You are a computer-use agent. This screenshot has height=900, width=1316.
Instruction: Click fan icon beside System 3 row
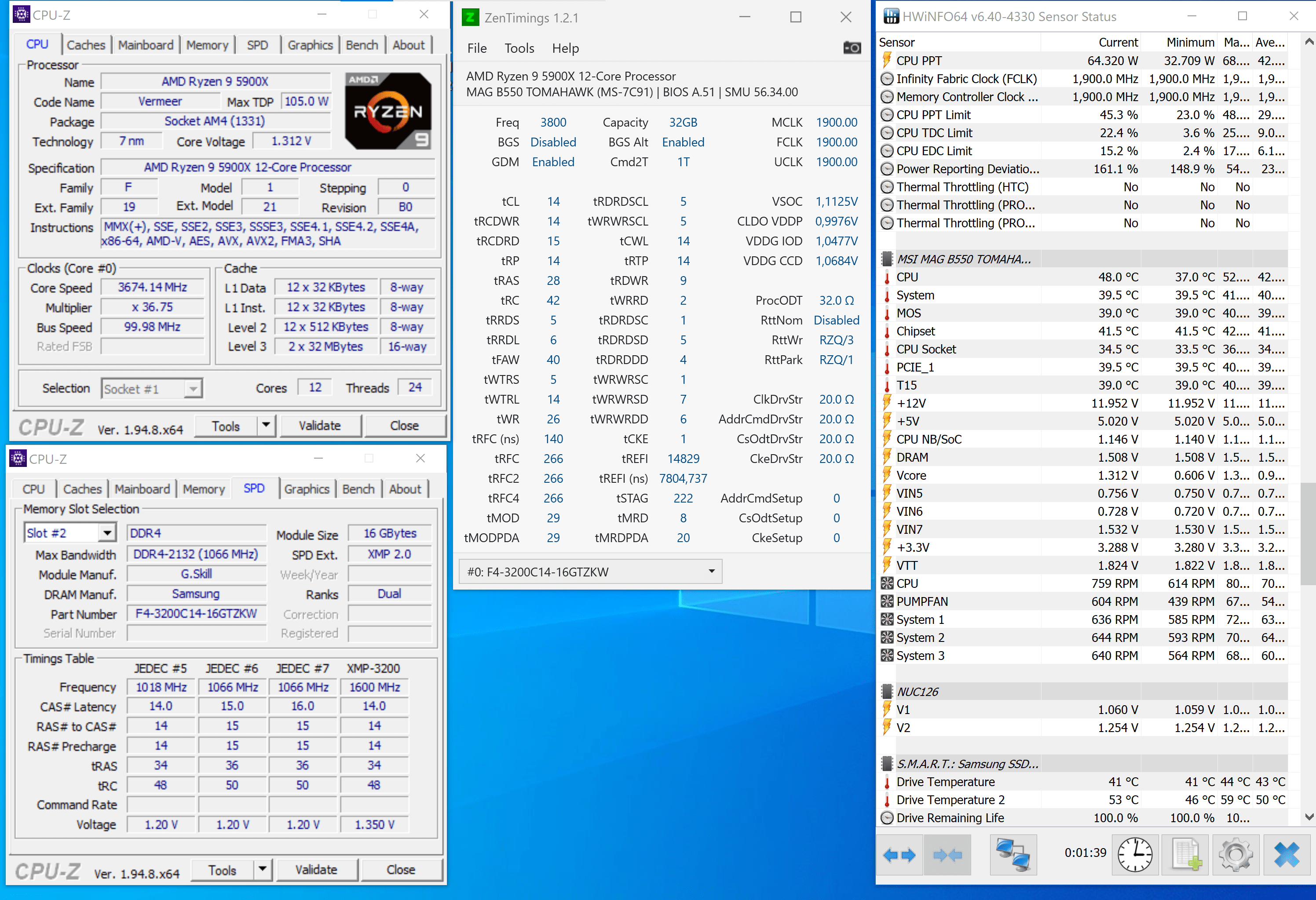click(887, 656)
